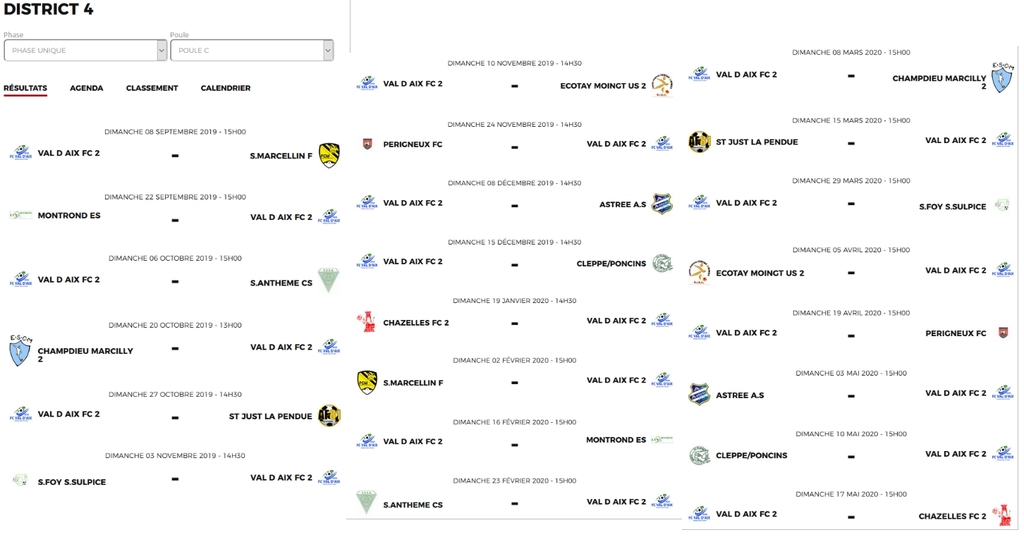1024x537 pixels.
Task: Click Perigneux FC crest for 24 Novembre match
Action: coord(367,144)
